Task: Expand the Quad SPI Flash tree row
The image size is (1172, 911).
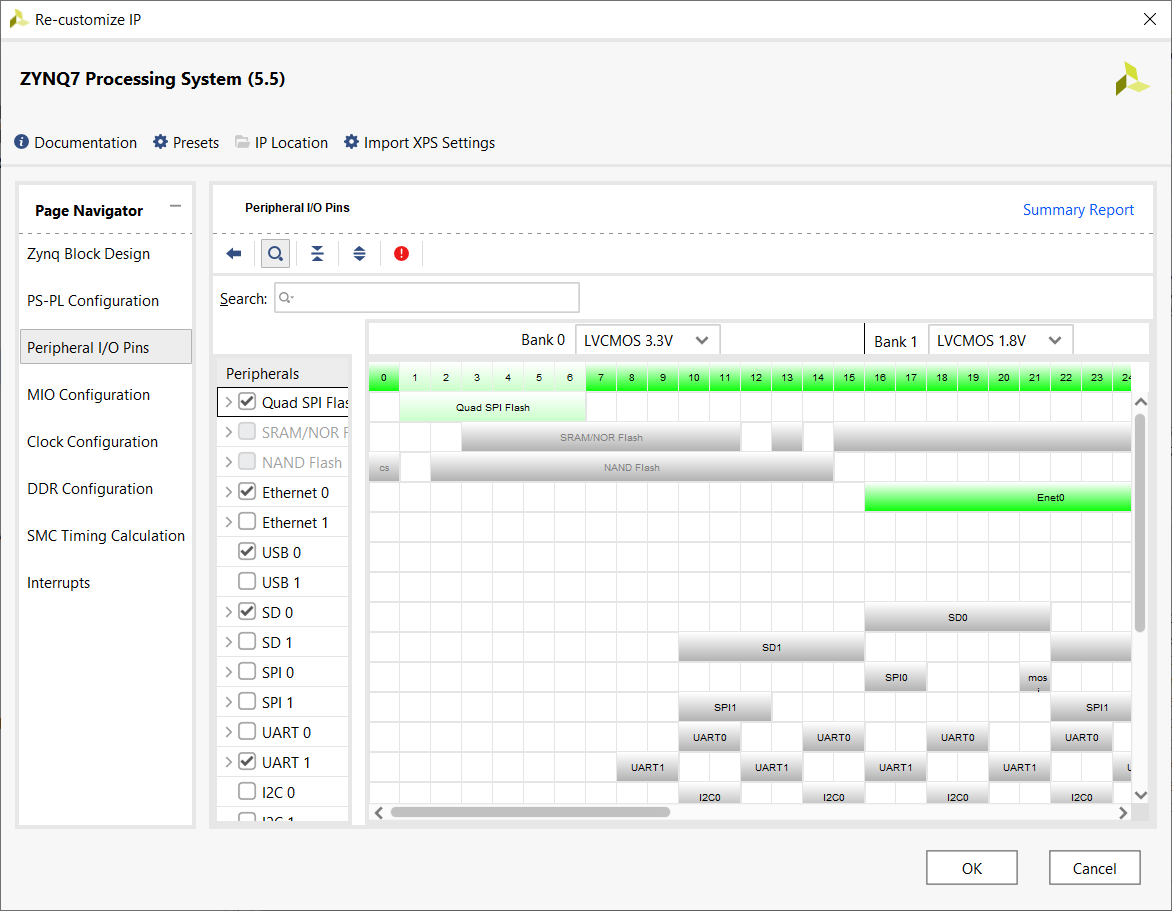Action: click(229, 402)
